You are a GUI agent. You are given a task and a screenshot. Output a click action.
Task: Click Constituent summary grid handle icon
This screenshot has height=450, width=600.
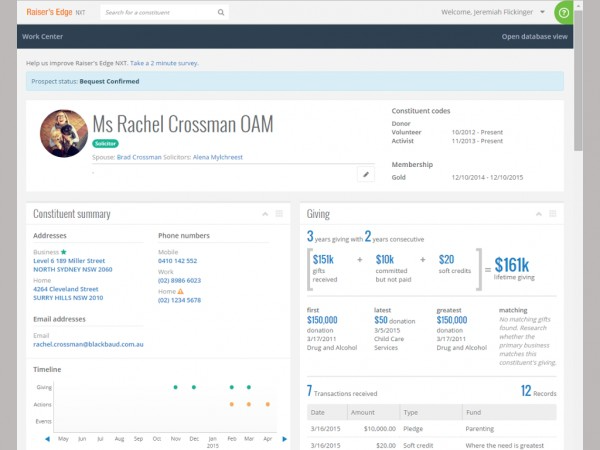click(279, 214)
